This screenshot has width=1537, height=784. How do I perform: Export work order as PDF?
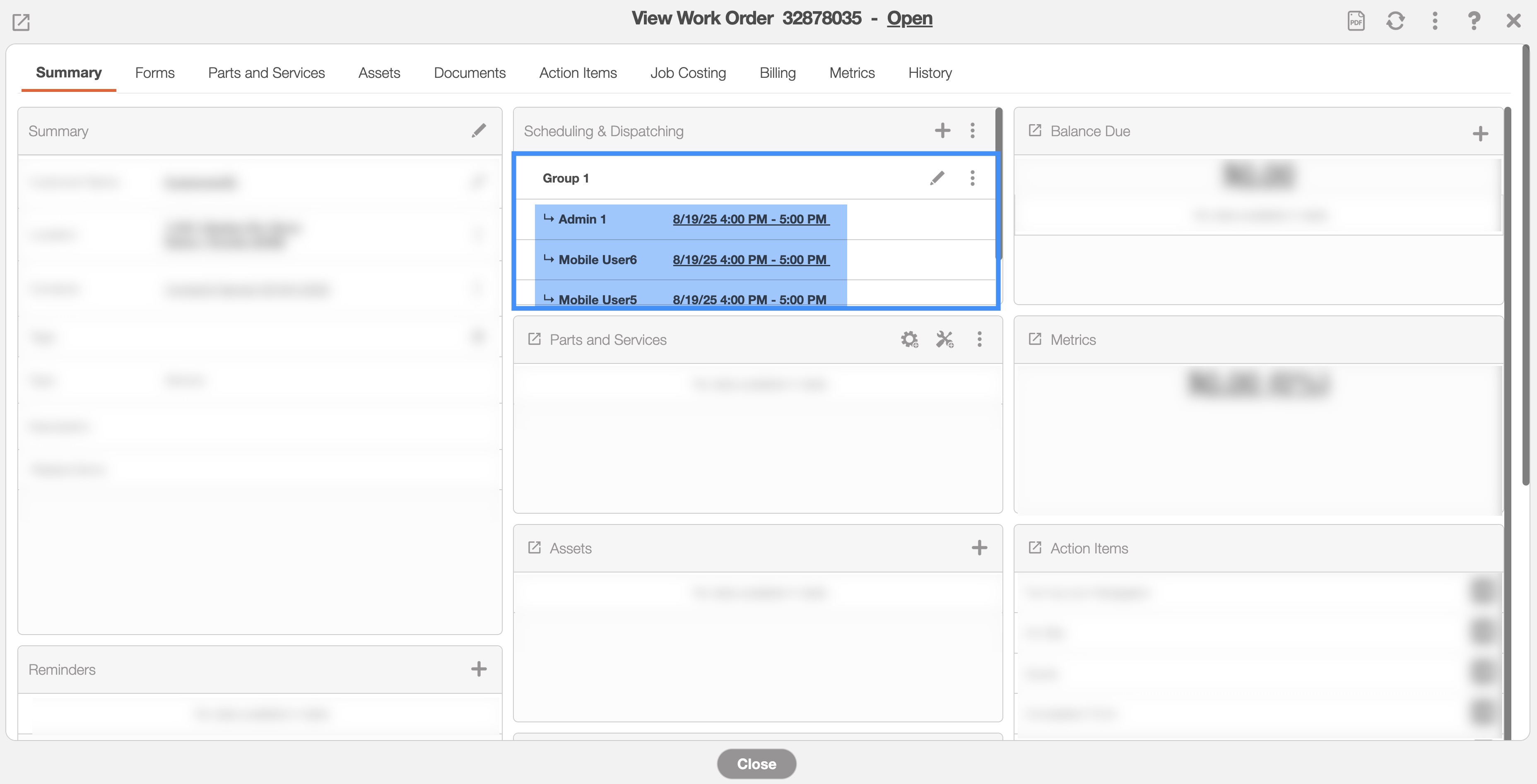1356,21
